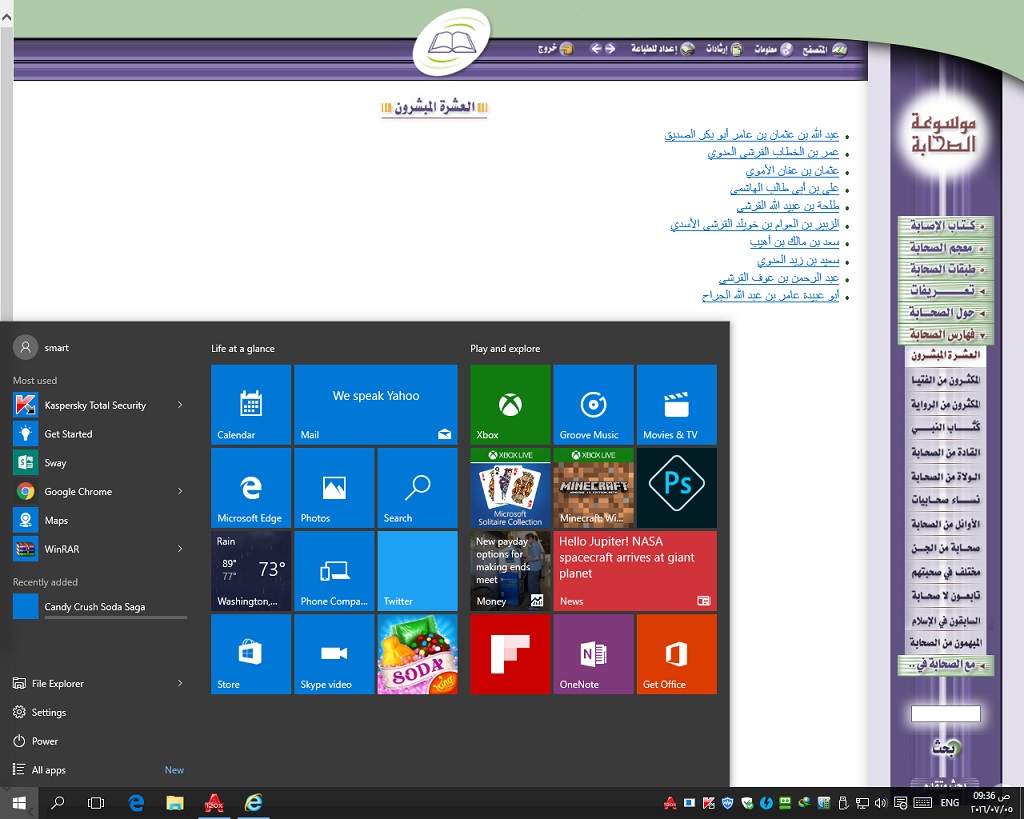Open المتصفح browser in toolbar
This screenshot has height=819, width=1024.
[x=825, y=49]
